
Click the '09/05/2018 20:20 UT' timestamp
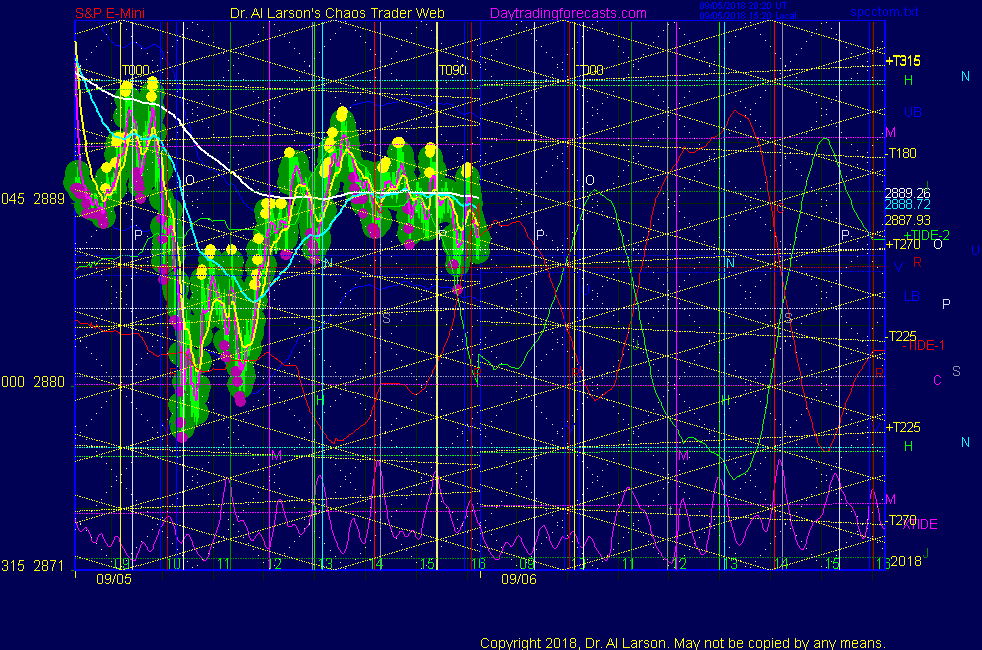click(x=743, y=6)
